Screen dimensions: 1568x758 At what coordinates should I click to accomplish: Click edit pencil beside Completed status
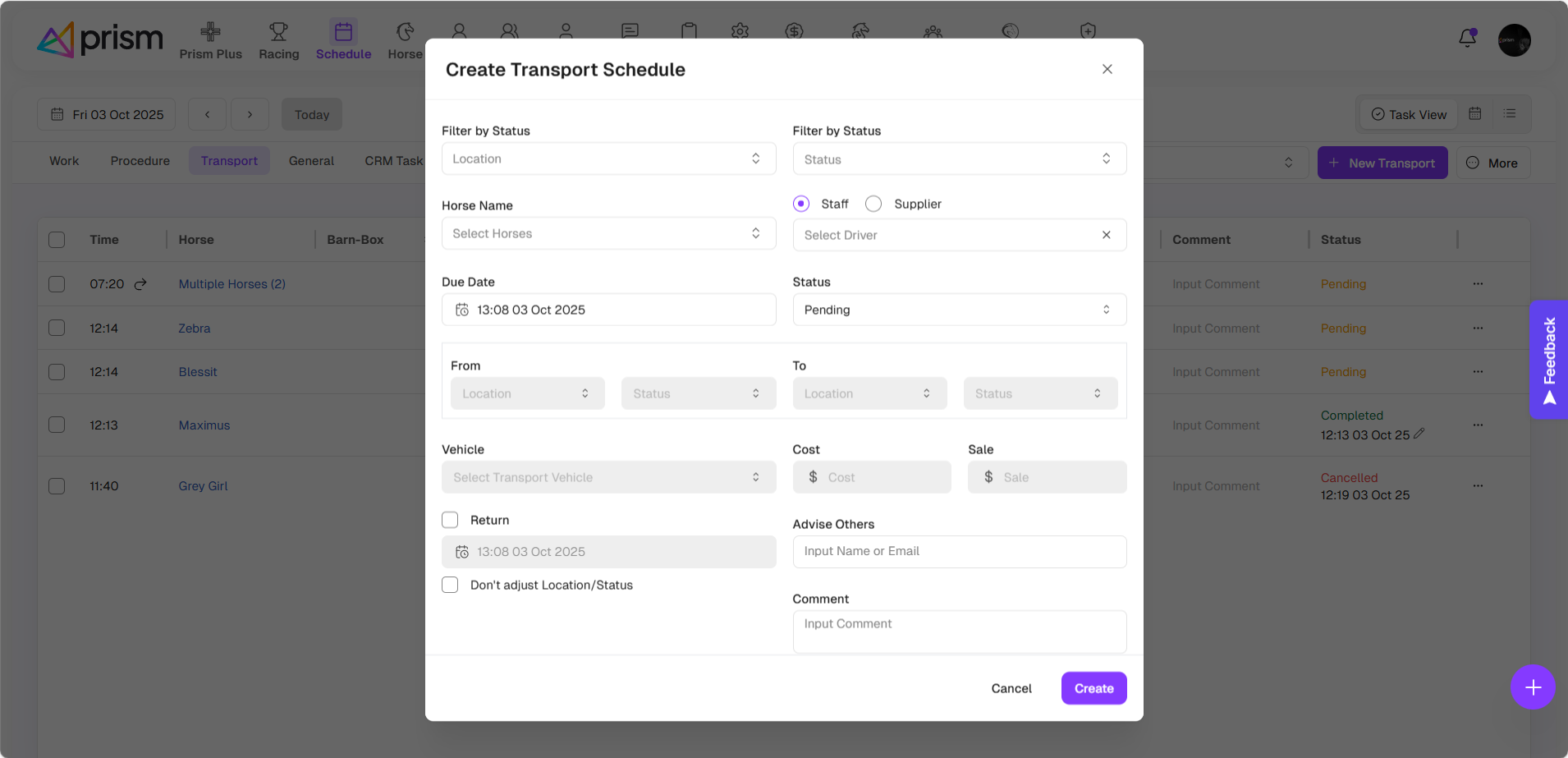tap(1419, 434)
